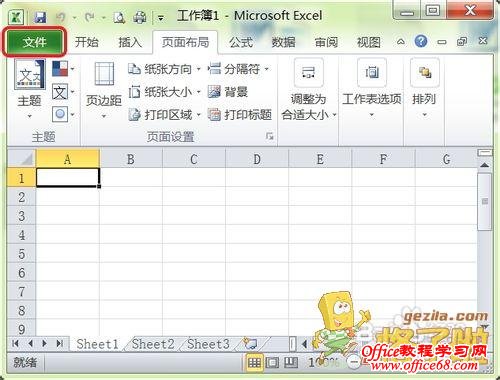The height and width of the screenshot is (380, 500).
Task: Click the horizontal scroll left arrow
Action: click(304, 344)
